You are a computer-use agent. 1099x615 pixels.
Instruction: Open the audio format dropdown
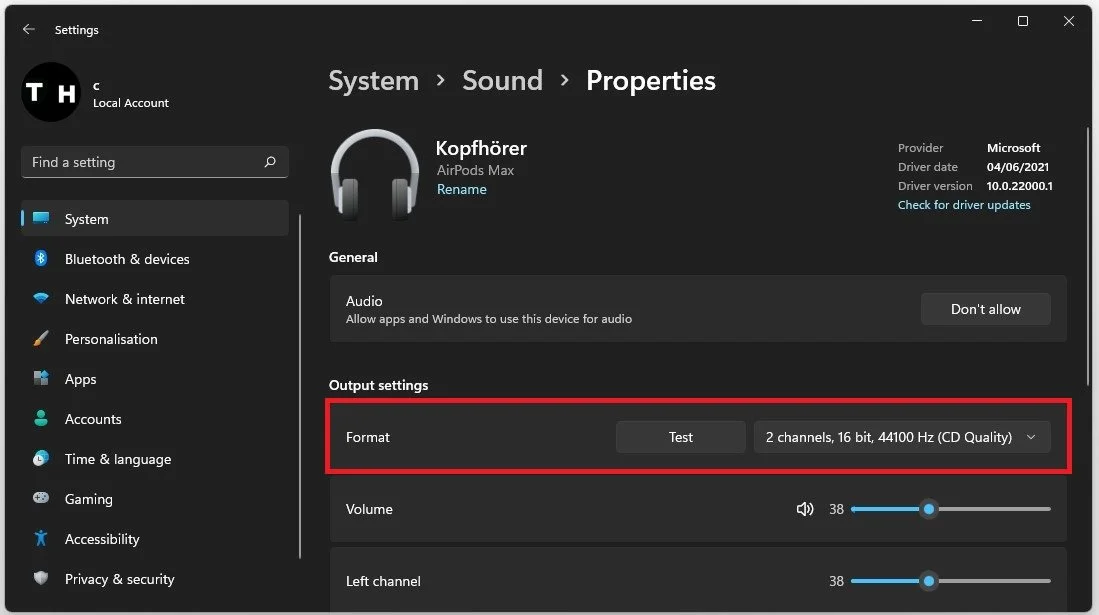pos(902,436)
